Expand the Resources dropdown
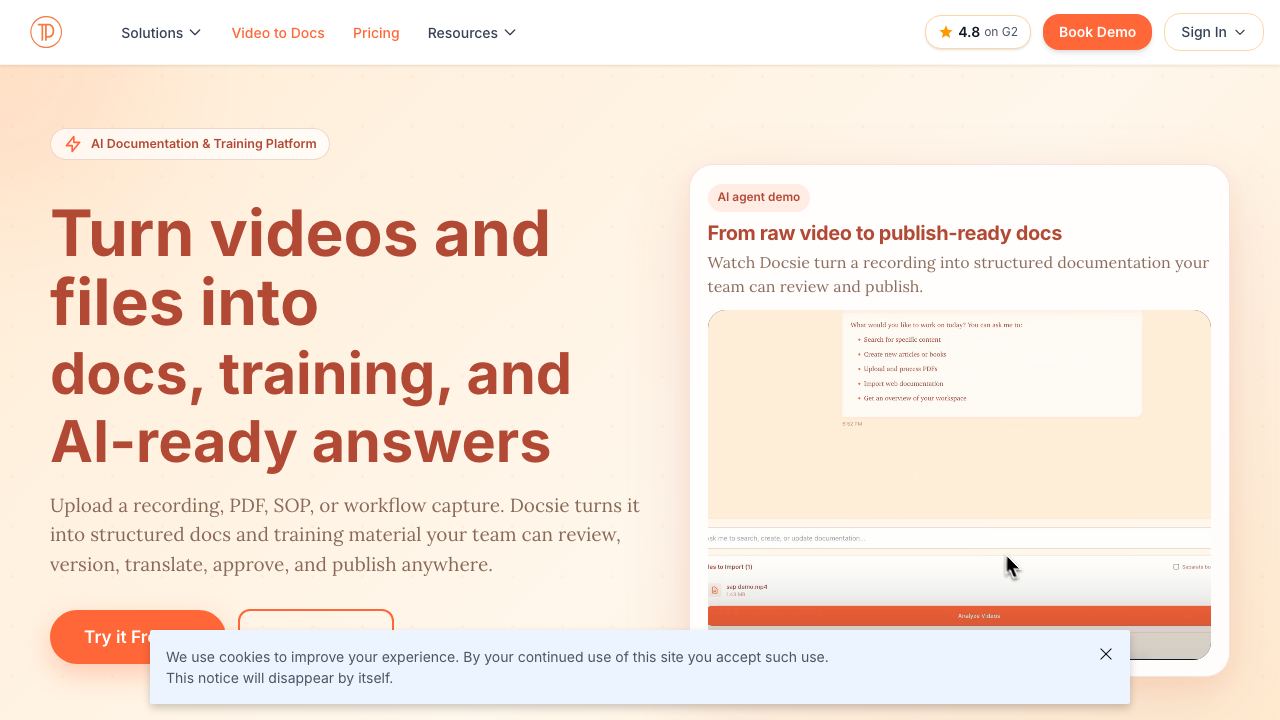The width and height of the screenshot is (1280, 720). click(472, 33)
